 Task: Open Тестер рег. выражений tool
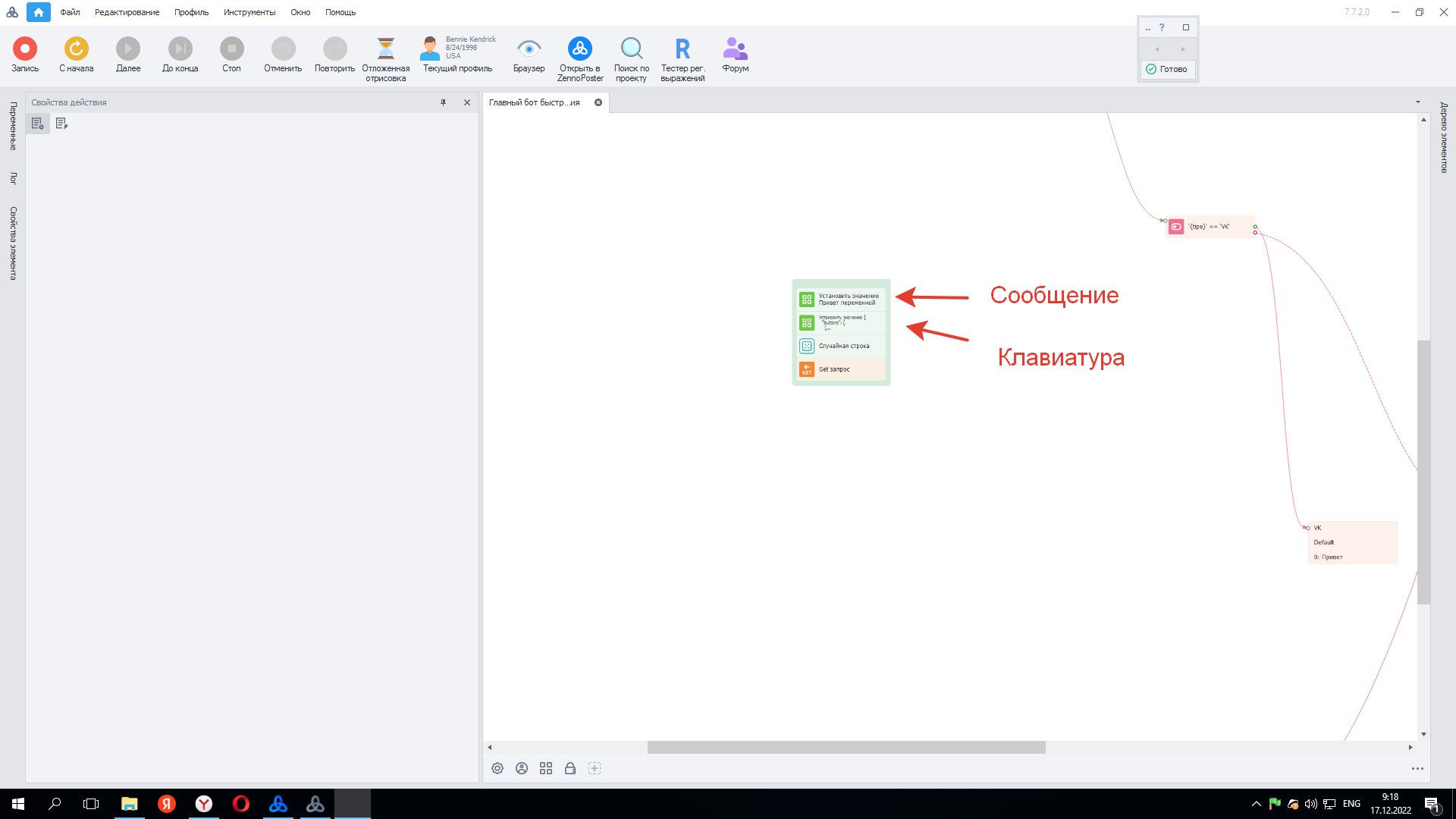coord(682,49)
